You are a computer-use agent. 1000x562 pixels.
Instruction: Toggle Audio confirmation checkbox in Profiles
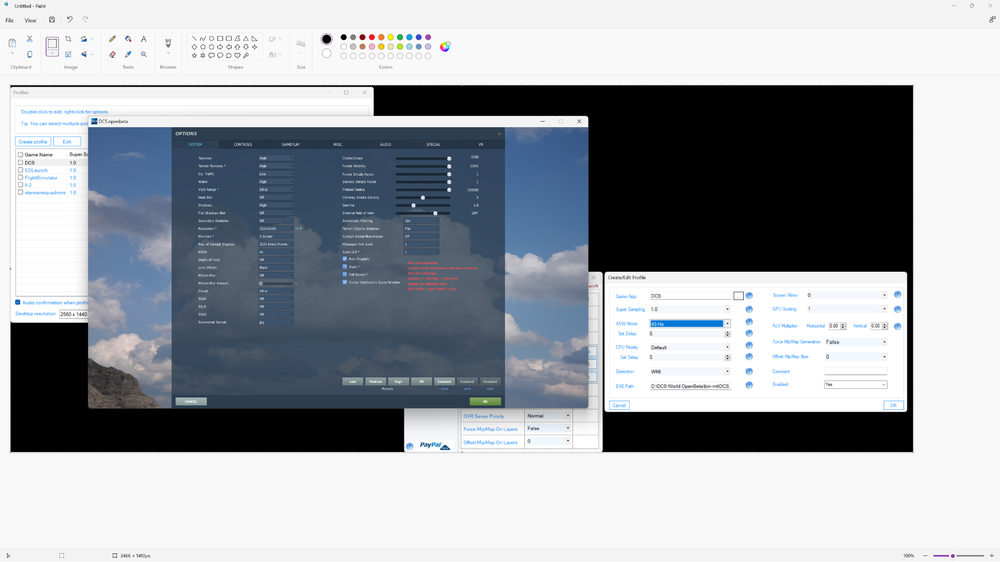(18, 302)
